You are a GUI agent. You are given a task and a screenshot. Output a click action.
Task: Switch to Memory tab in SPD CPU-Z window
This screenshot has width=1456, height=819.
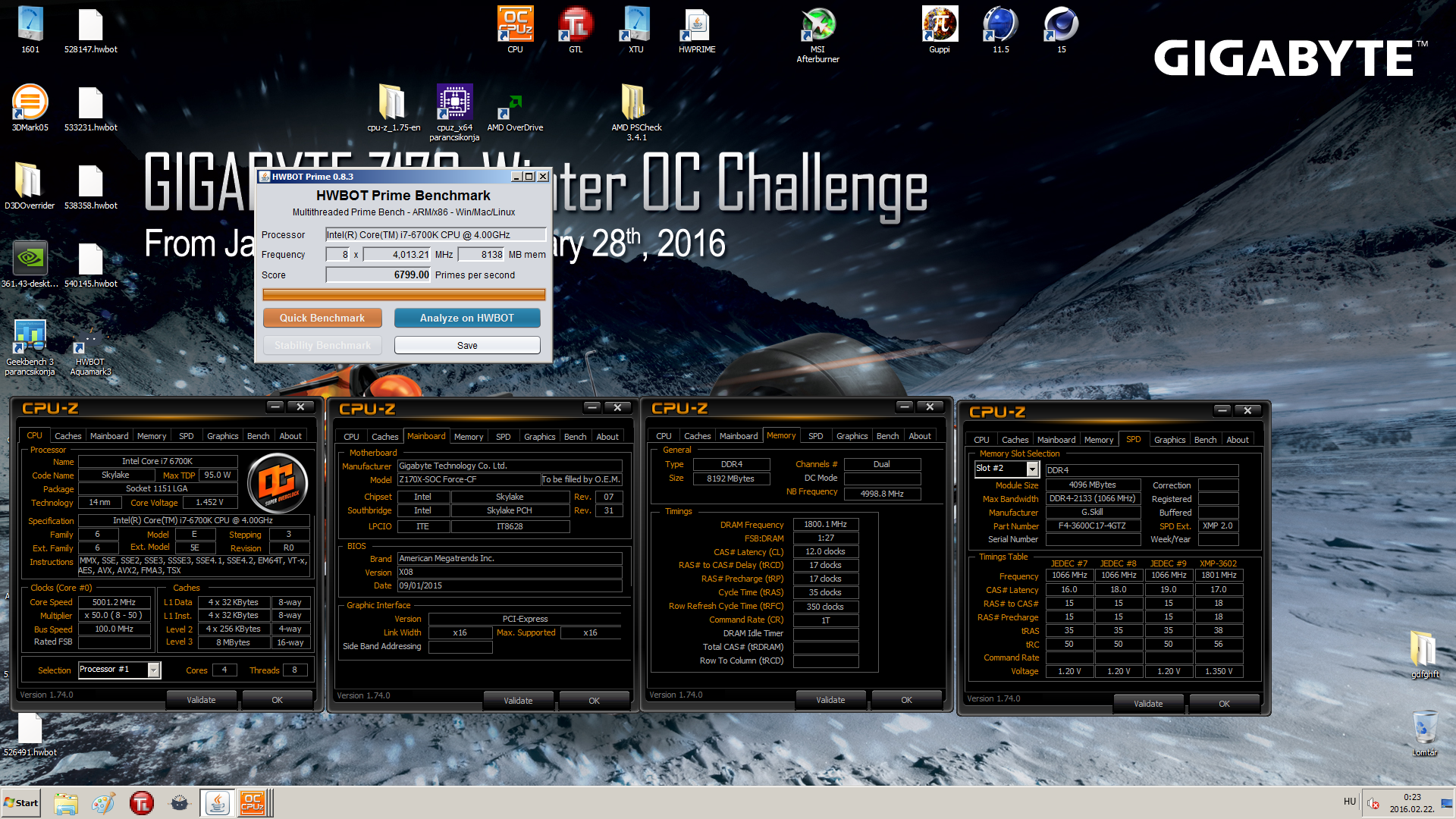pos(1098,440)
